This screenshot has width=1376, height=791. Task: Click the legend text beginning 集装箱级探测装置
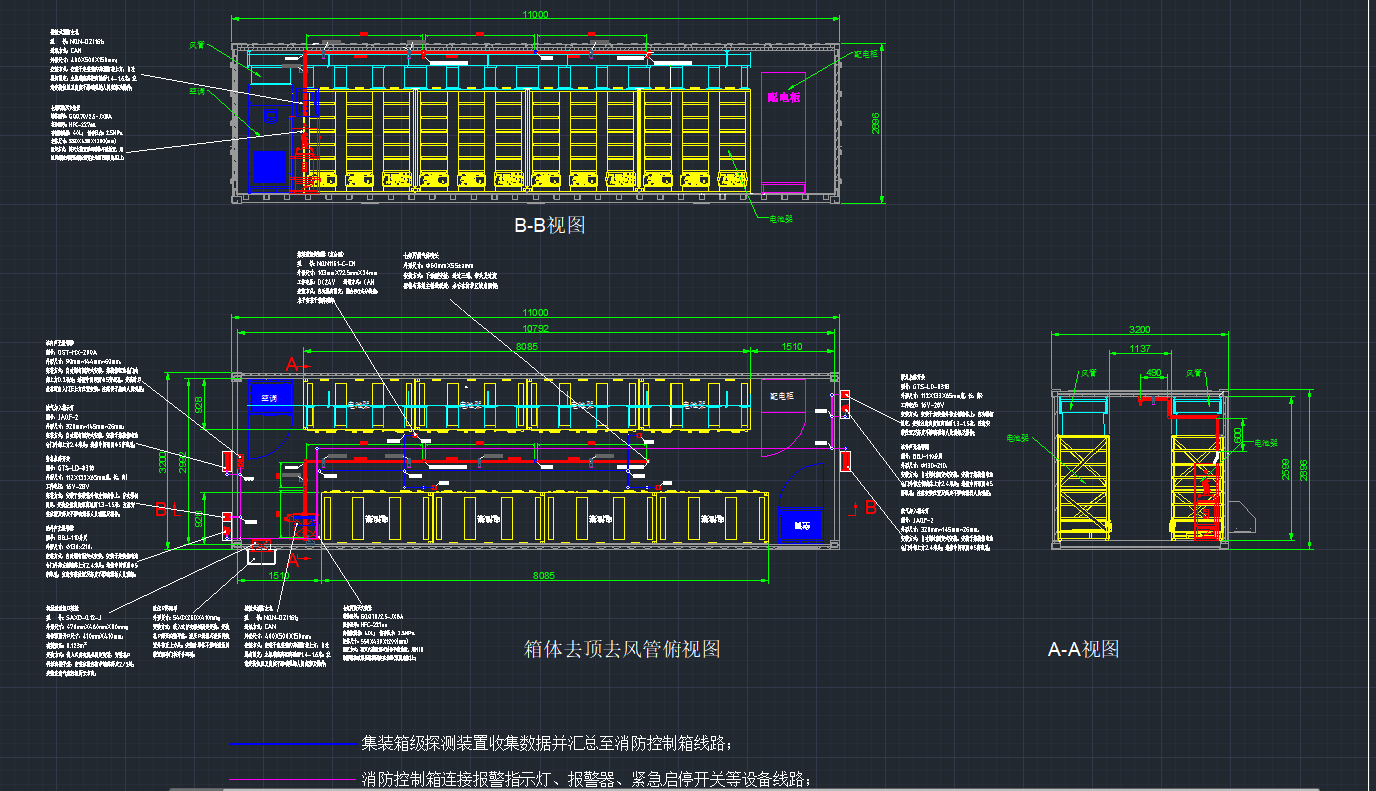coord(547,744)
